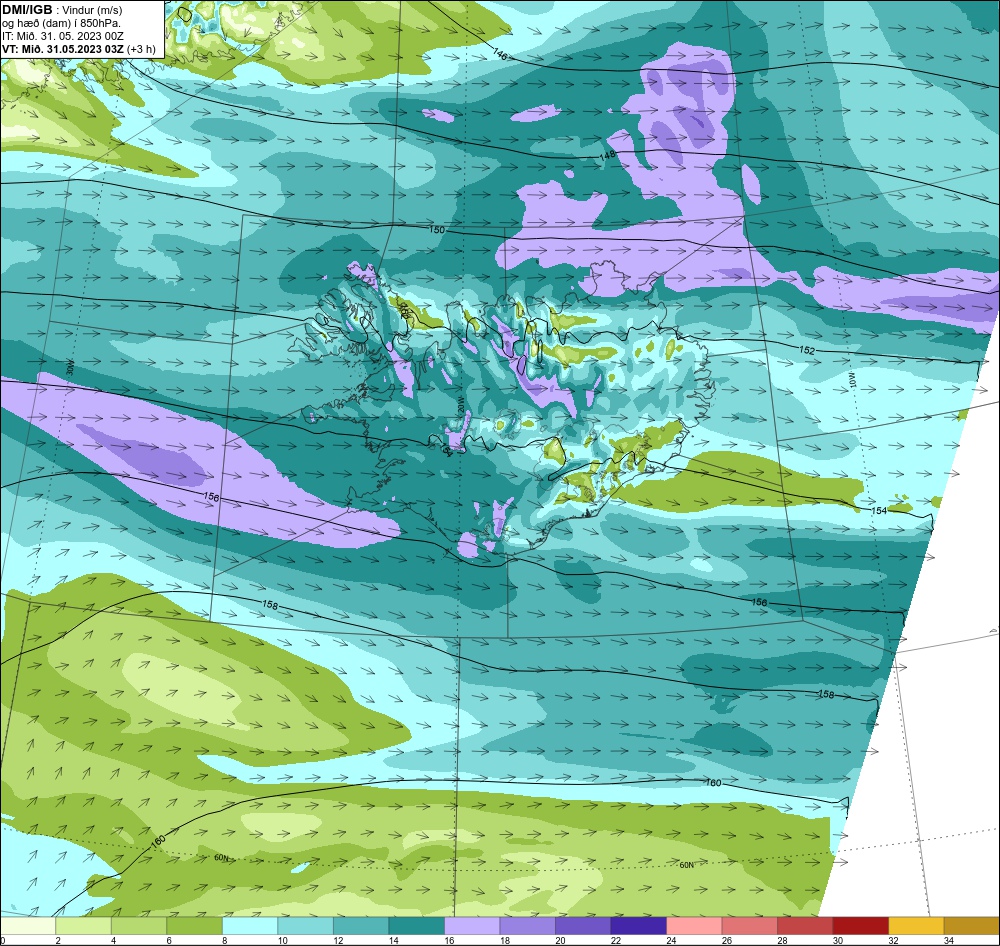Click the legend tick label '16'
Screen dimensions: 1000x946
point(450,940)
